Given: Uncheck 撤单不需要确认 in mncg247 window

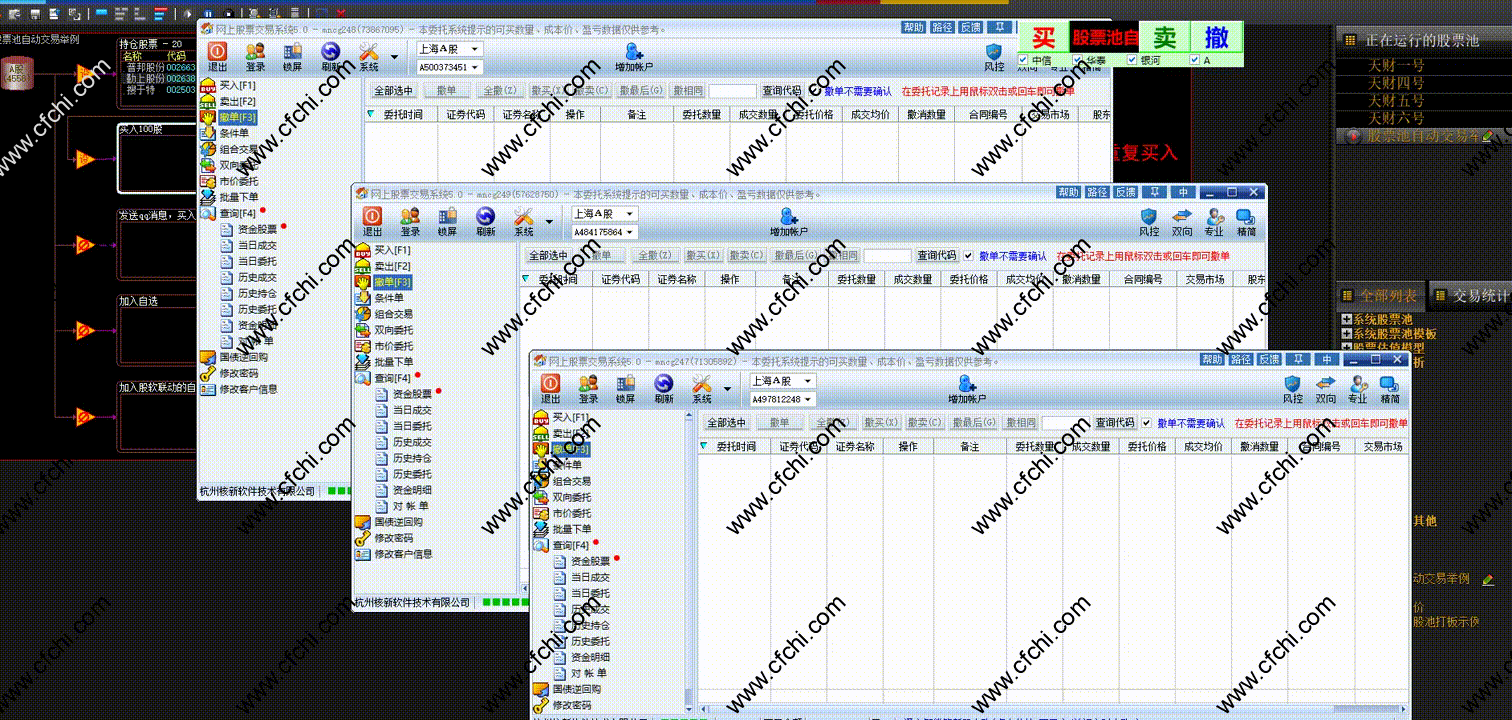Looking at the screenshot, I should coord(1146,423).
